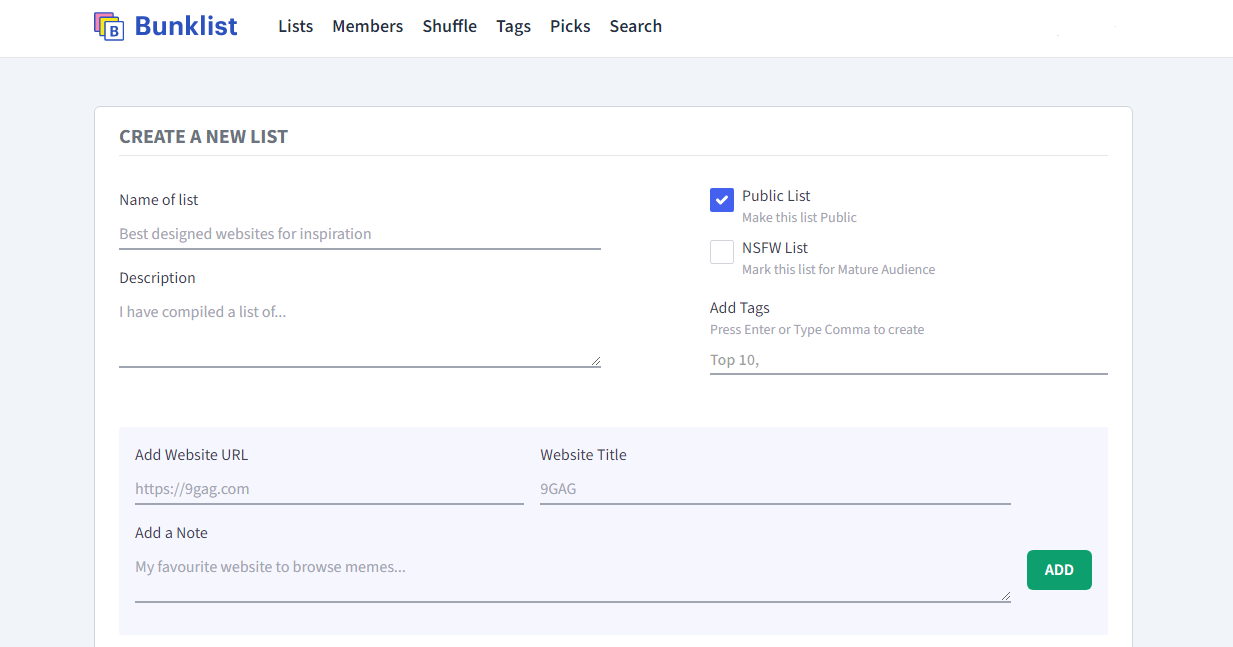The image size is (1233, 647).
Task: Focus the Add Tags input
Action: [x=909, y=360]
